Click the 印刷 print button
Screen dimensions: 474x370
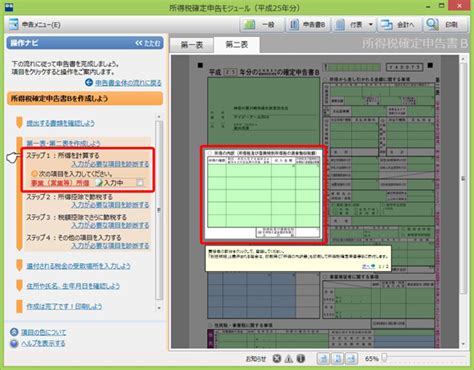point(445,24)
